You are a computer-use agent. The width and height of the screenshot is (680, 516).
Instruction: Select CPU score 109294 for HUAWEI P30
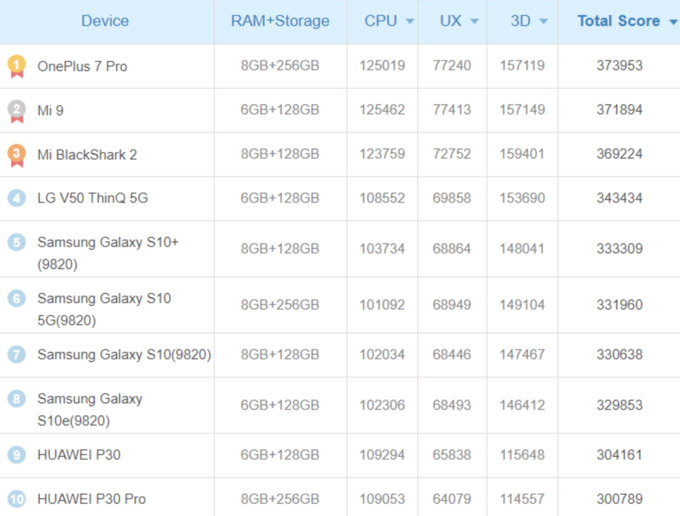click(382, 455)
